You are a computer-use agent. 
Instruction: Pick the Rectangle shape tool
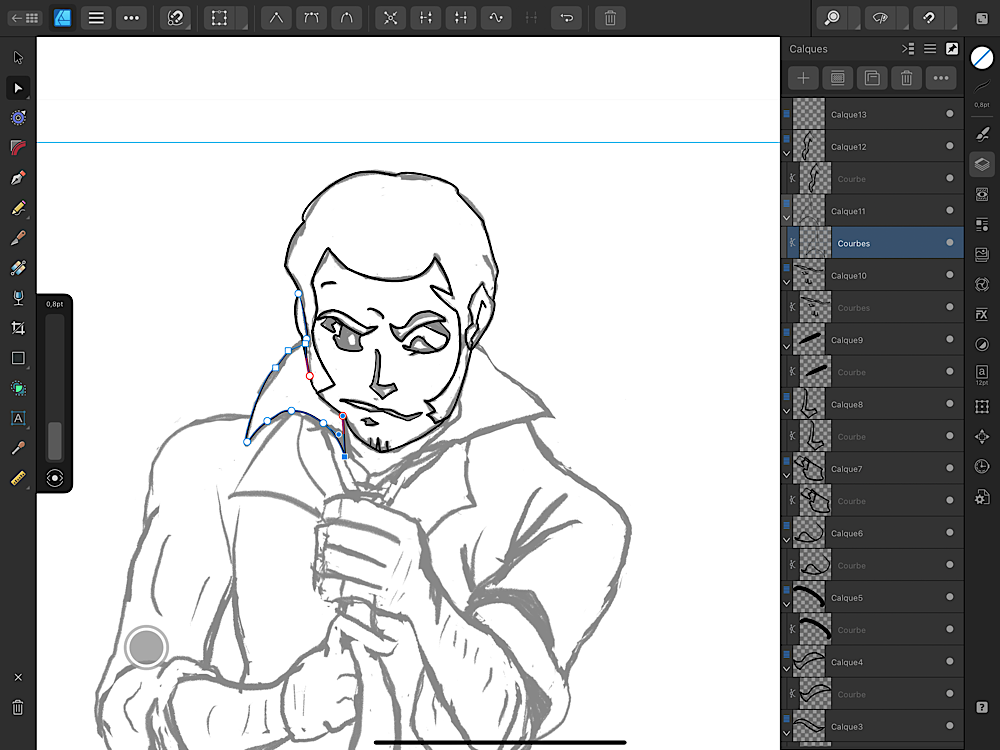click(18, 358)
